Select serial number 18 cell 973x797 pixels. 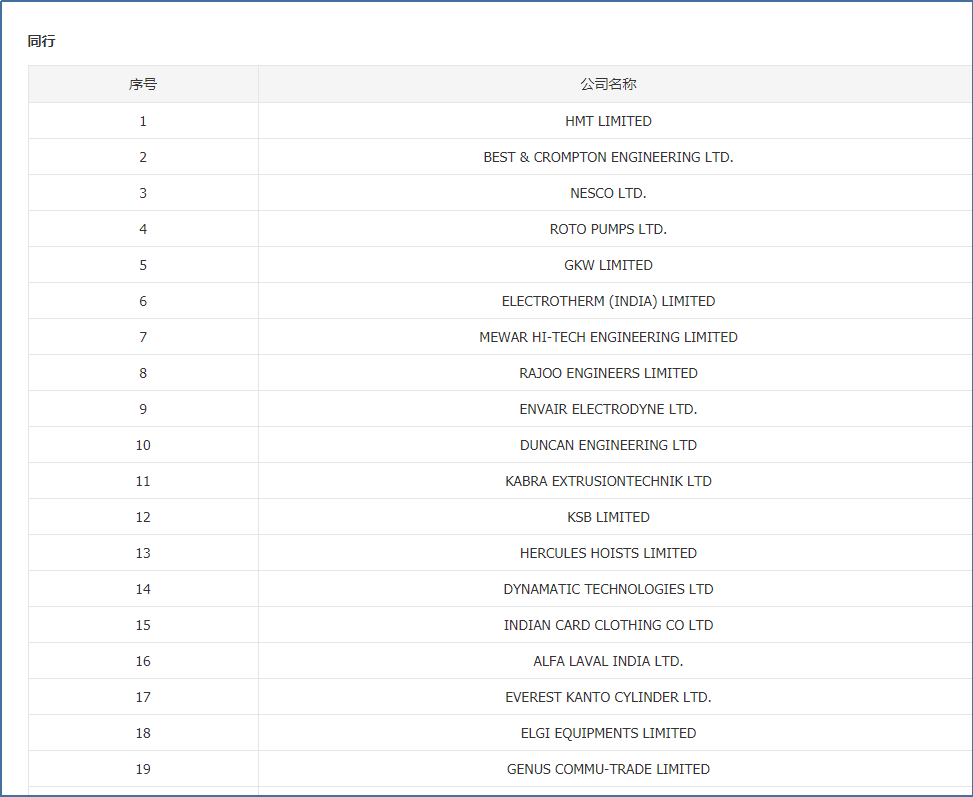pos(143,733)
